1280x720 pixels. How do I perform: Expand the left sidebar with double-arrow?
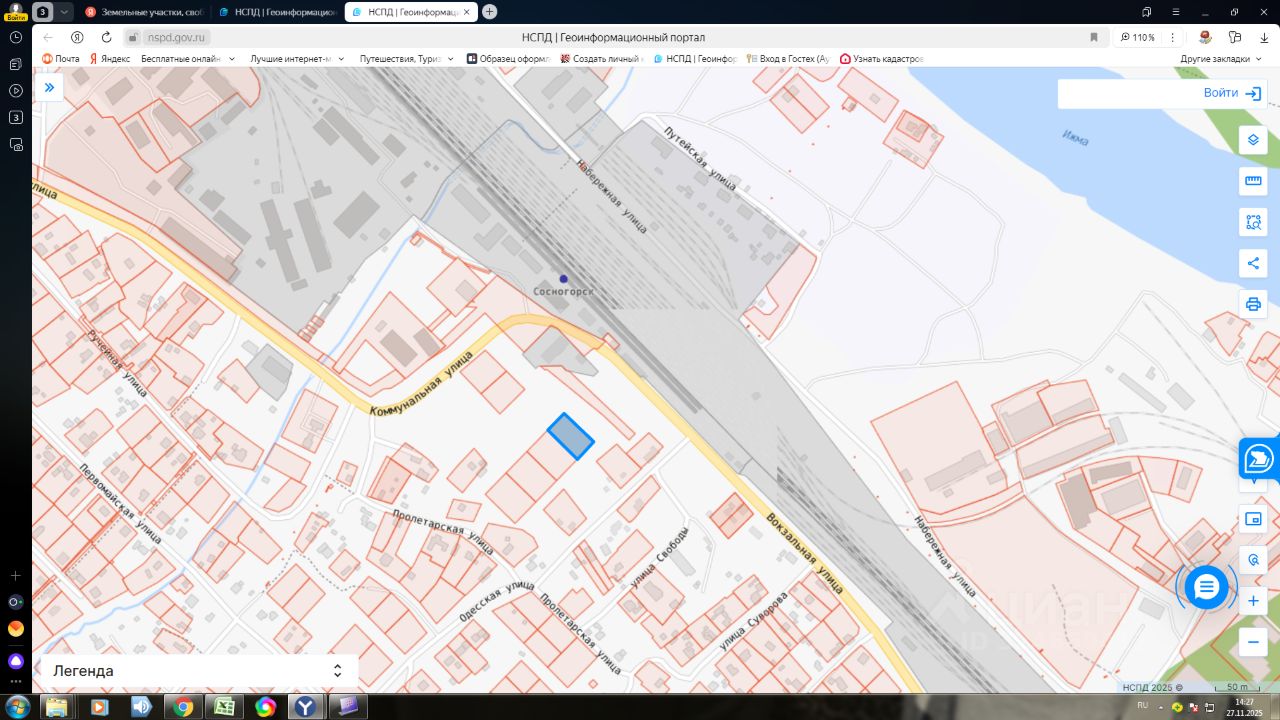click(x=48, y=88)
